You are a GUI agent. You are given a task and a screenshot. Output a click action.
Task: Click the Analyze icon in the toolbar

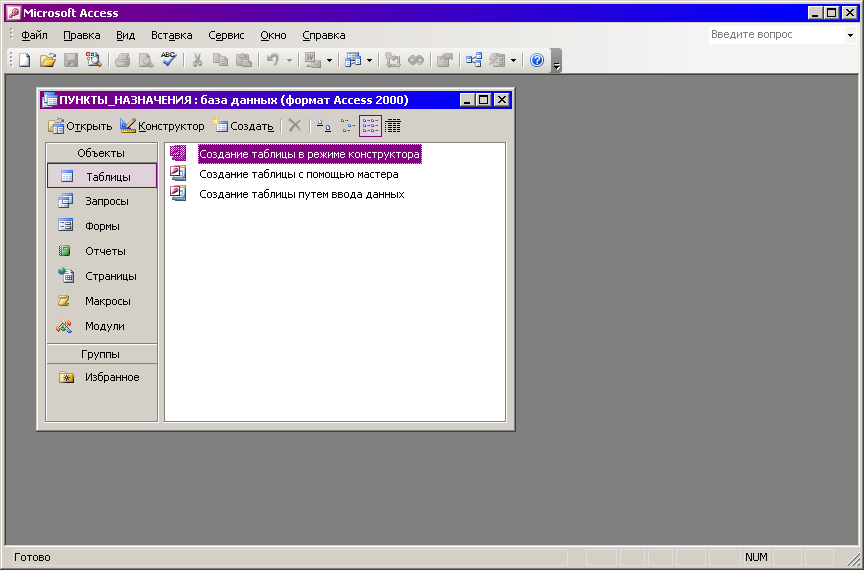(x=353, y=60)
